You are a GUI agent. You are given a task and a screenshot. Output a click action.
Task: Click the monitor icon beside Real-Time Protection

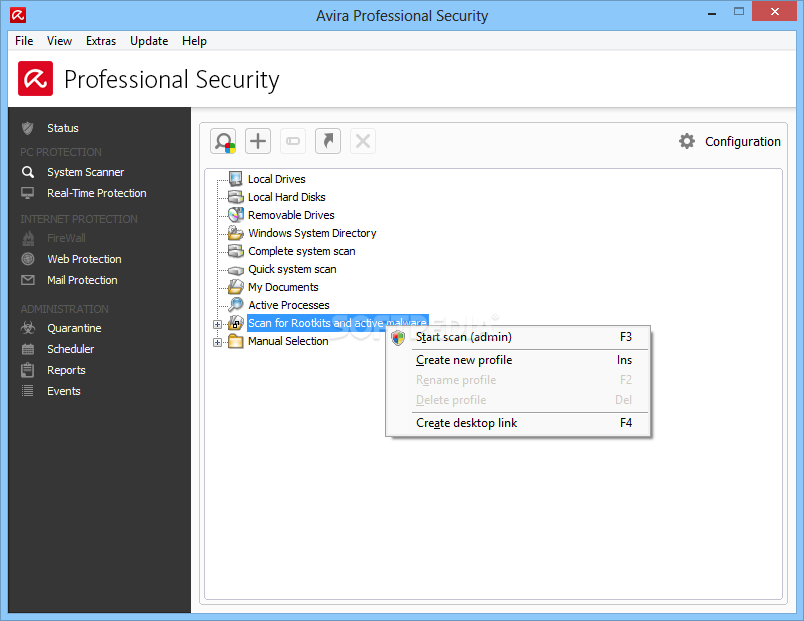point(28,193)
